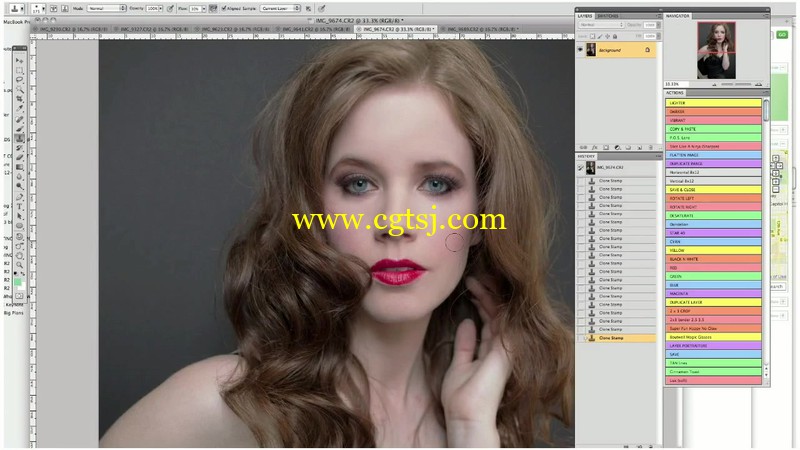Enable airbrush mode icon next to Flow
Screen dimensions: 800x450
pyautogui.click(x=213, y=8)
